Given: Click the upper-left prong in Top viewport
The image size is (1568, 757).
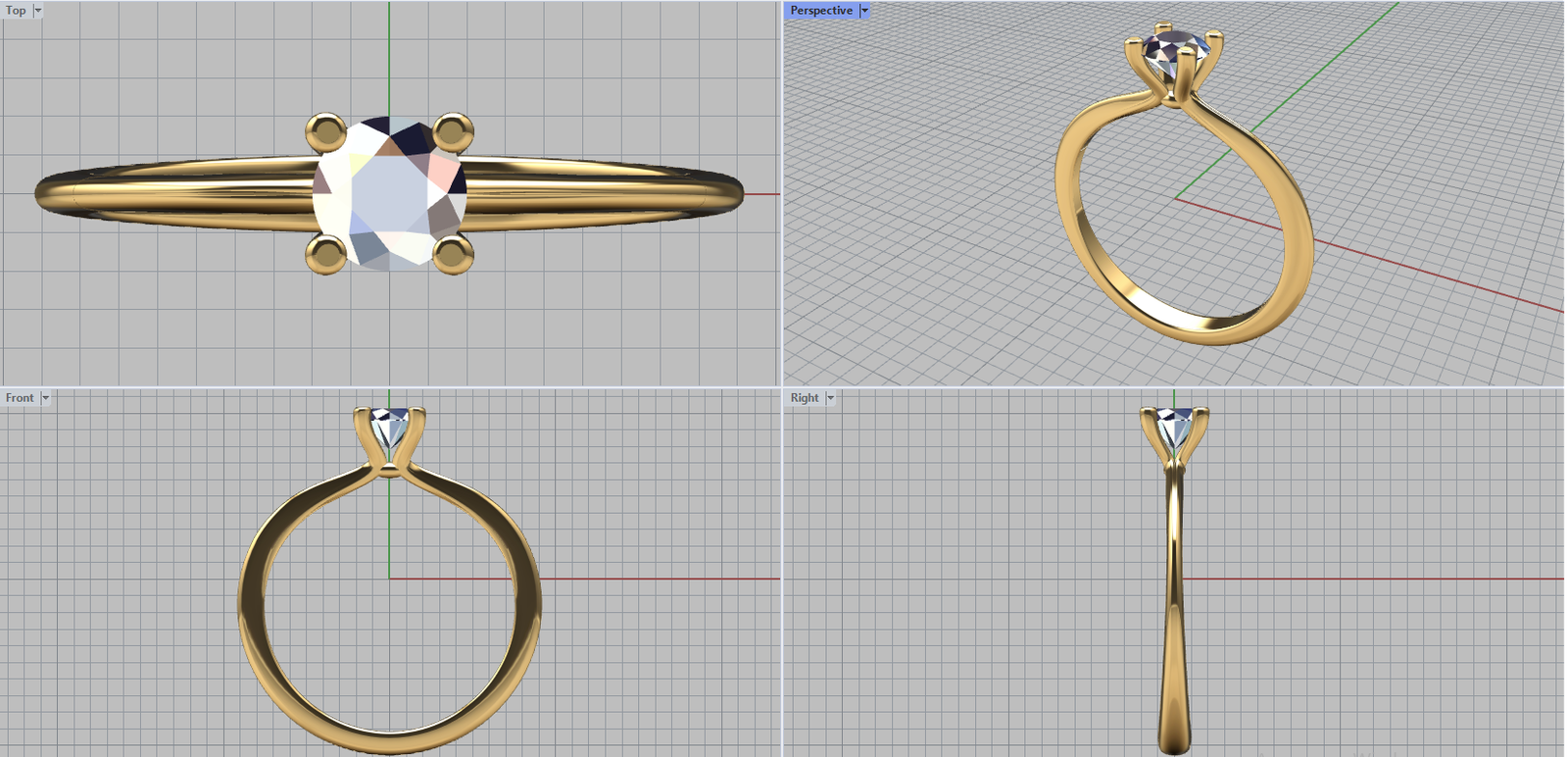Looking at the screenshot, I should [325, 131].
